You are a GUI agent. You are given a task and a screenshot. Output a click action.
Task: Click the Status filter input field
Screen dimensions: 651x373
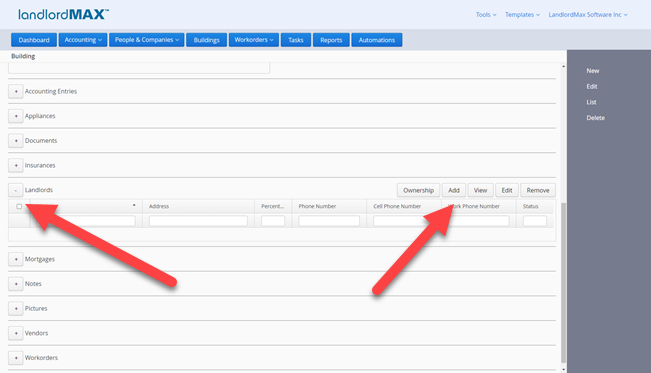pyautogui.click(x=535, y=221)
